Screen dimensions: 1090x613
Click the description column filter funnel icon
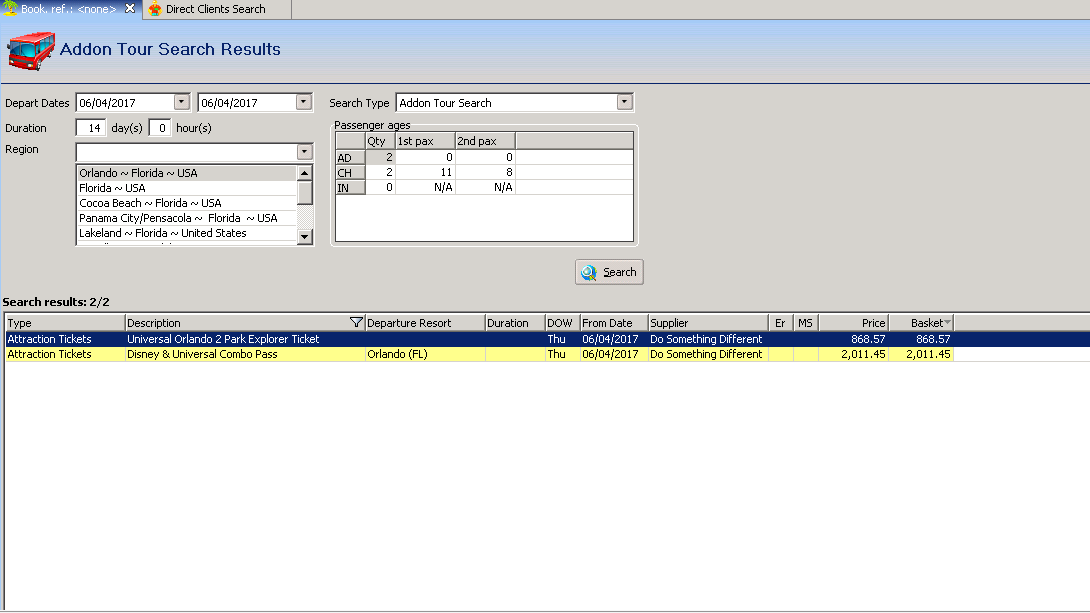coord(356,322)
